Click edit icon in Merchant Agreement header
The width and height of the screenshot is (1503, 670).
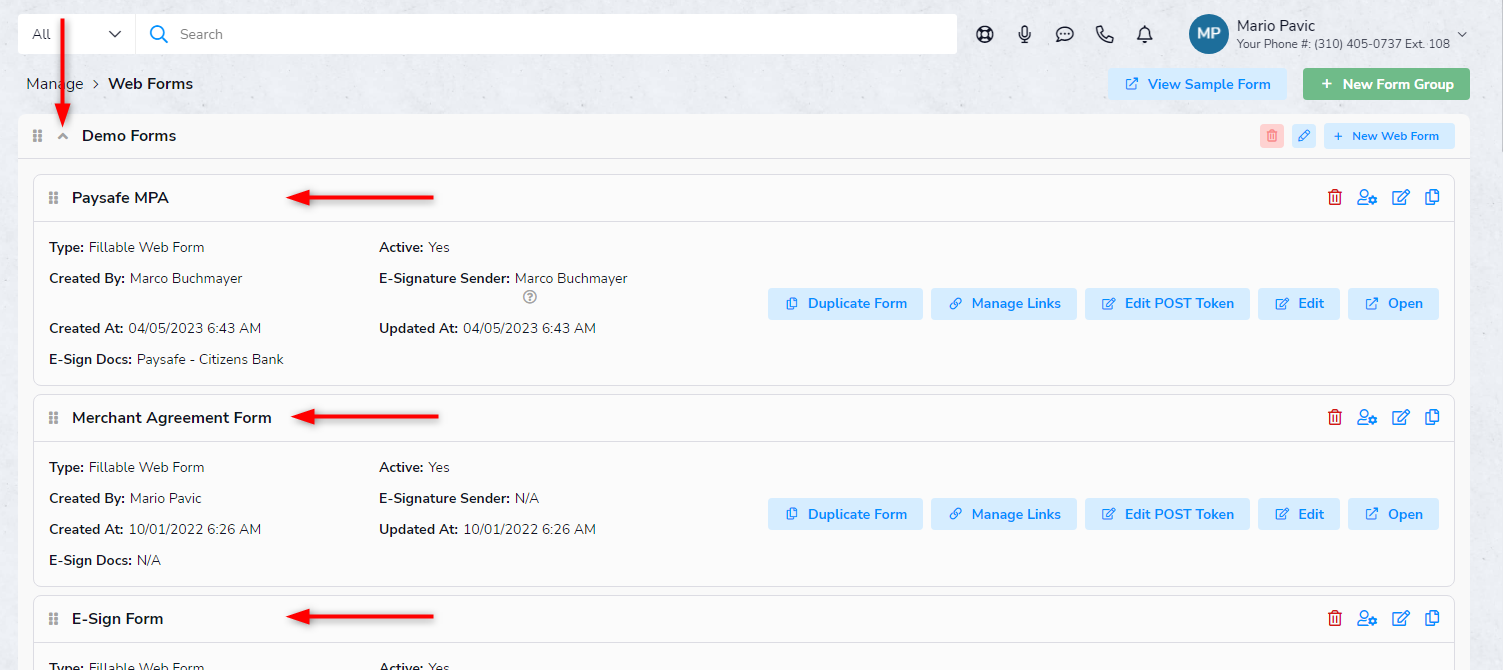1401,417
